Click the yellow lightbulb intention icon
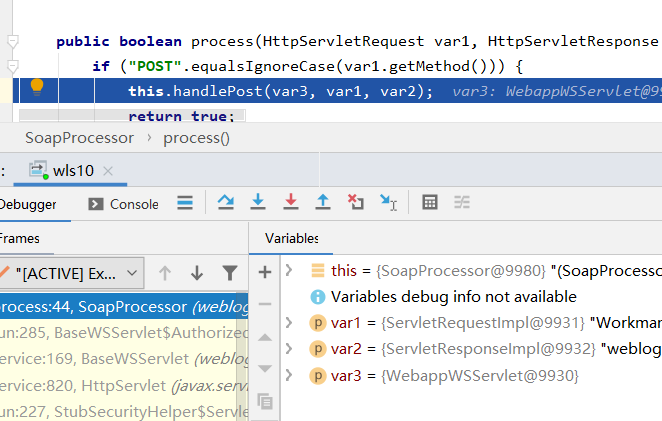The image size is (662, 421). (38, 88)
